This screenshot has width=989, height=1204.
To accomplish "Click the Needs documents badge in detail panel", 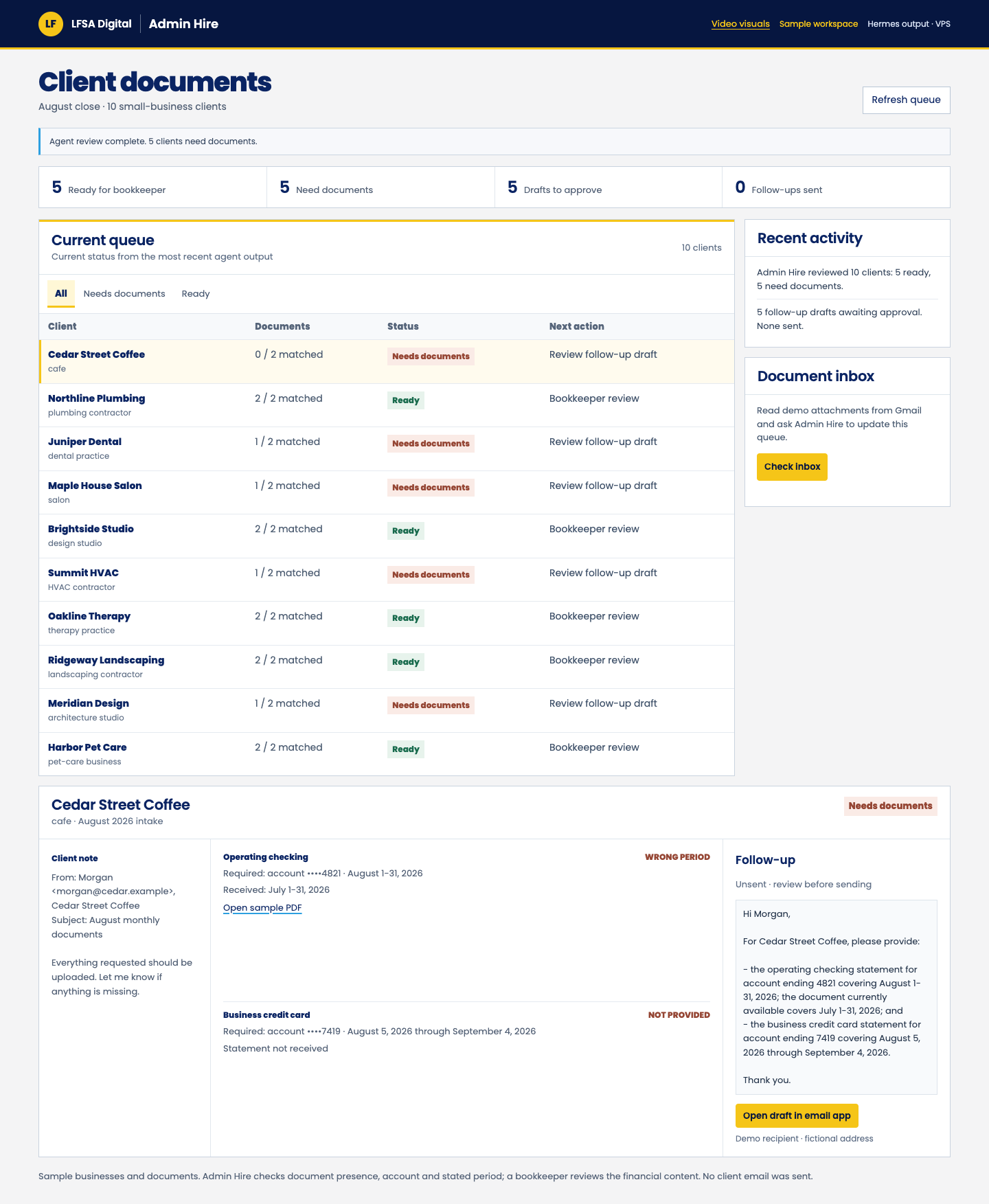I will (x=890, y=806).
